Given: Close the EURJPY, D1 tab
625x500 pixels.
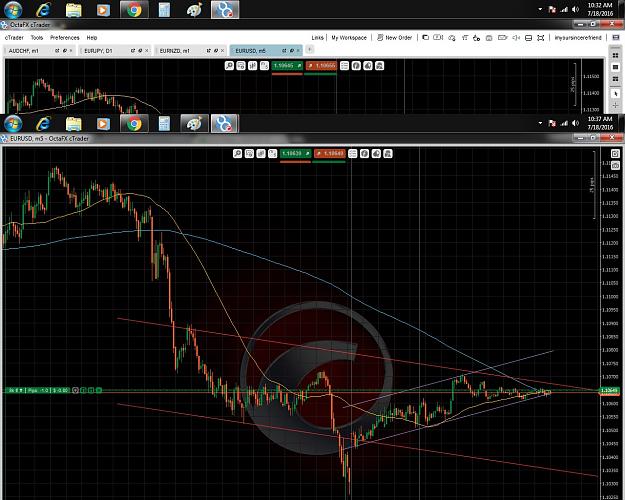Looking at the screenshot, I should tap(147, 51).
